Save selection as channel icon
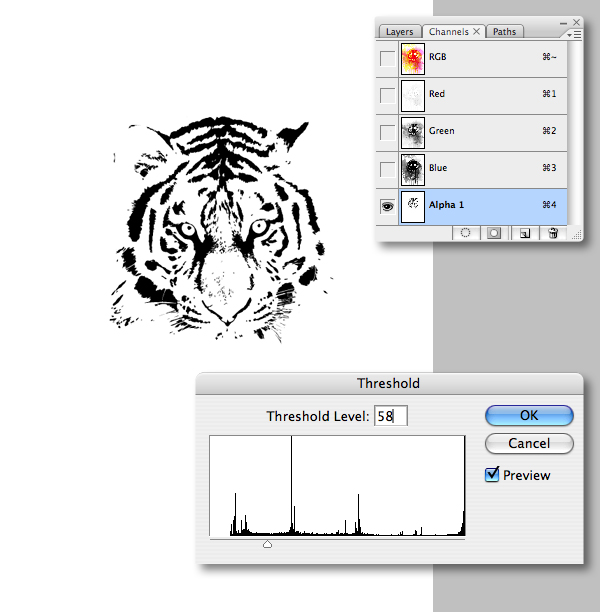 [494, 233]
